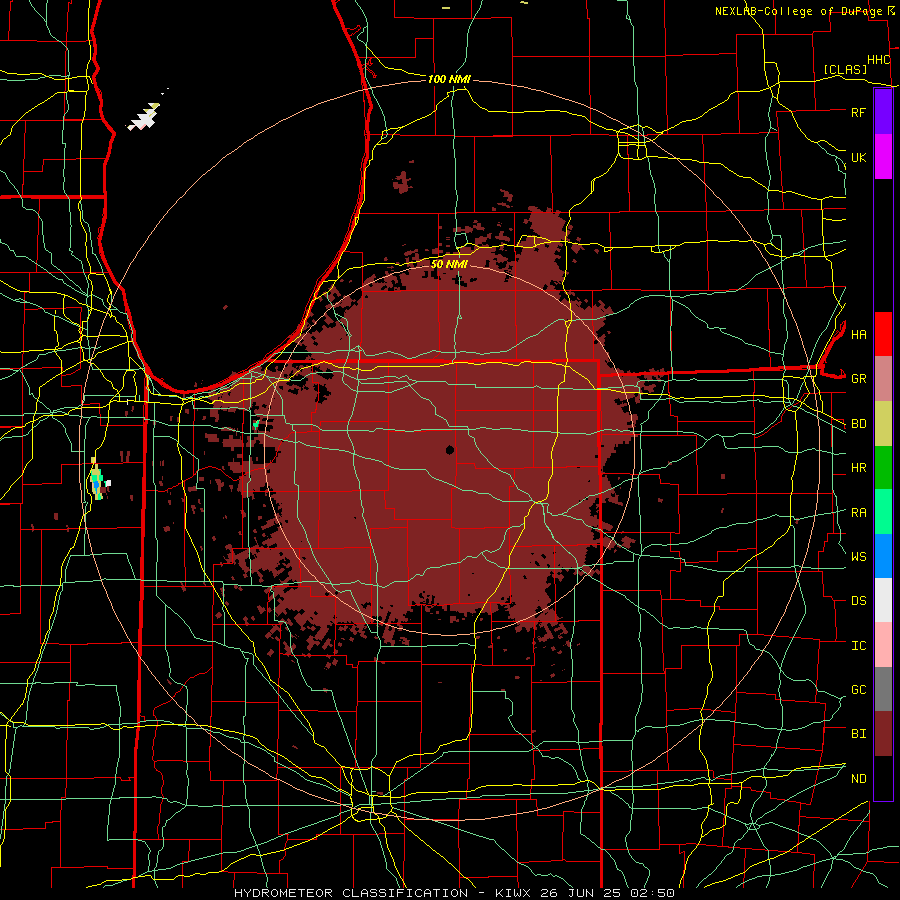Click the RF legend label
Image resolution: width=900 pixels, height=900 pixels.
click(x=858, y=112)
